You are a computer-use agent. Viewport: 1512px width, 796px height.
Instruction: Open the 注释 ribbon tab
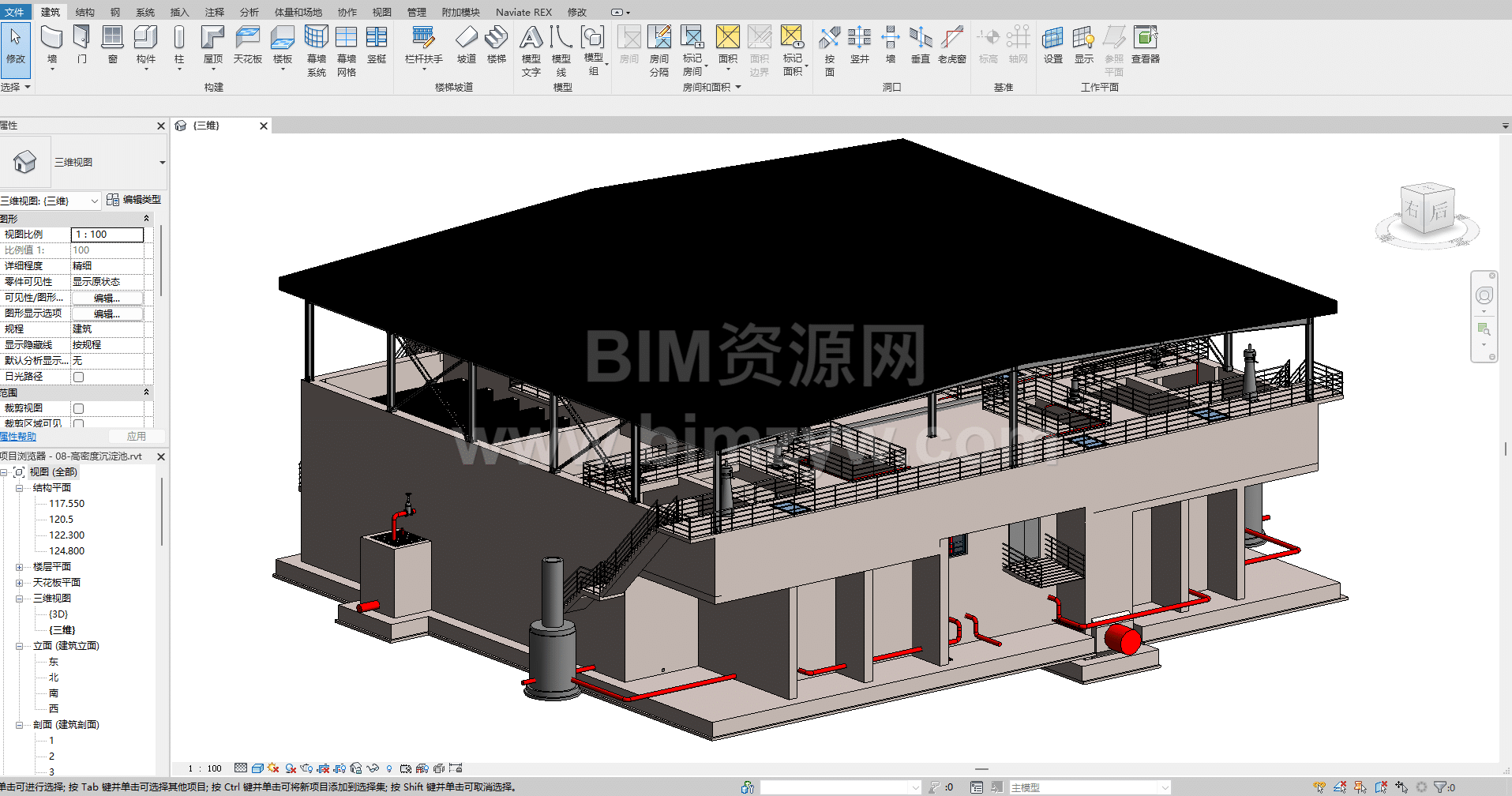[x=215, y=12]
